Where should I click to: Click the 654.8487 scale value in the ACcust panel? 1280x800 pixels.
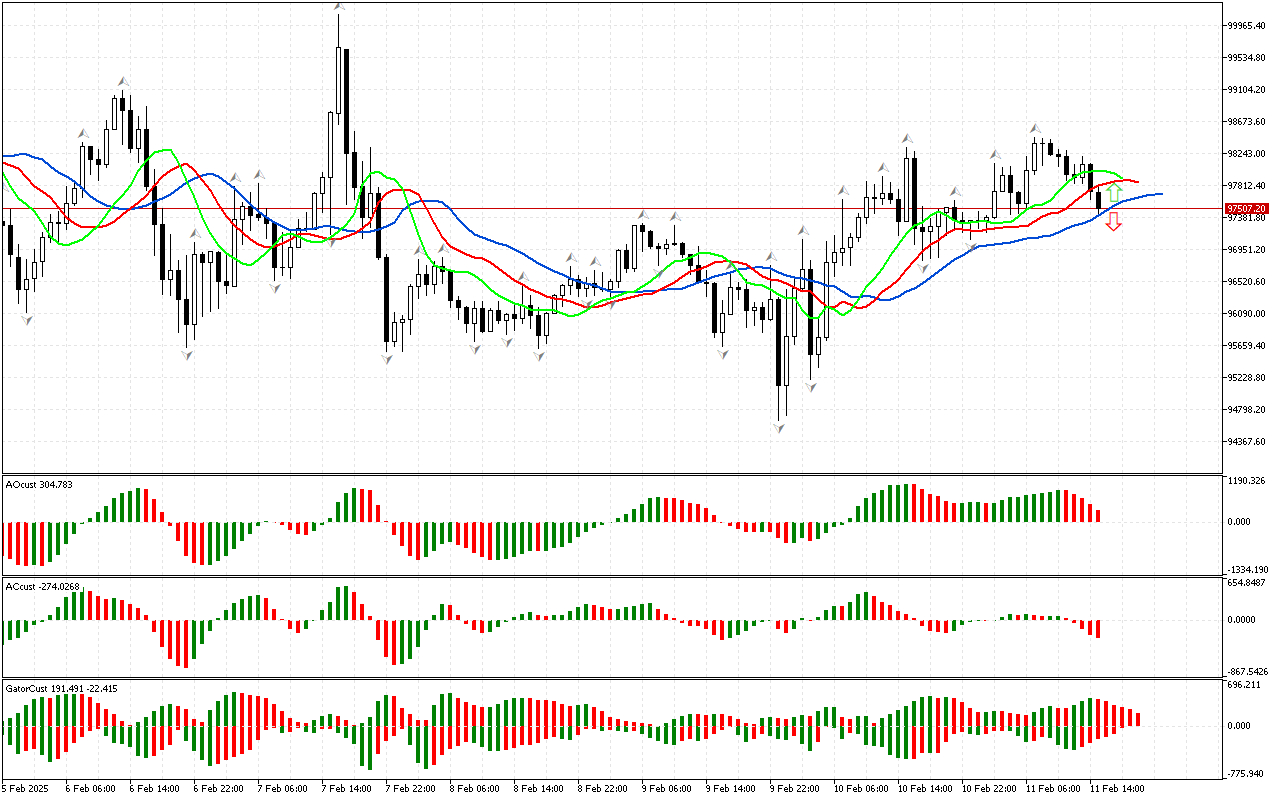click(1246, 583)
